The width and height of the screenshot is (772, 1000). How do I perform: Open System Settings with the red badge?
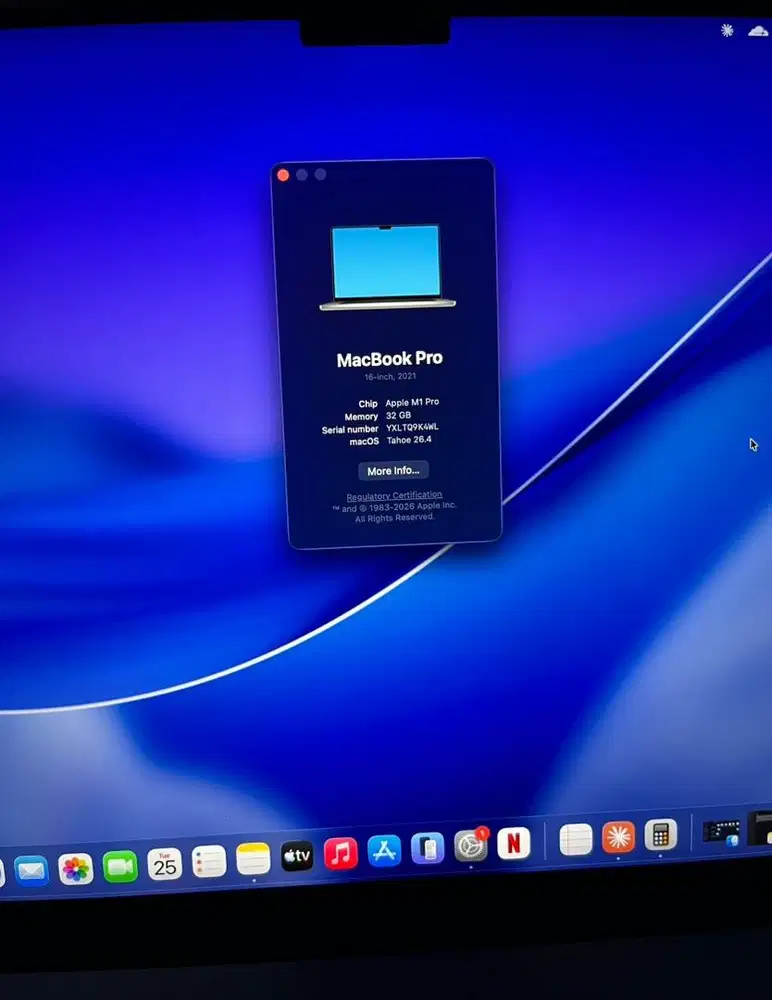pos(471,846)
